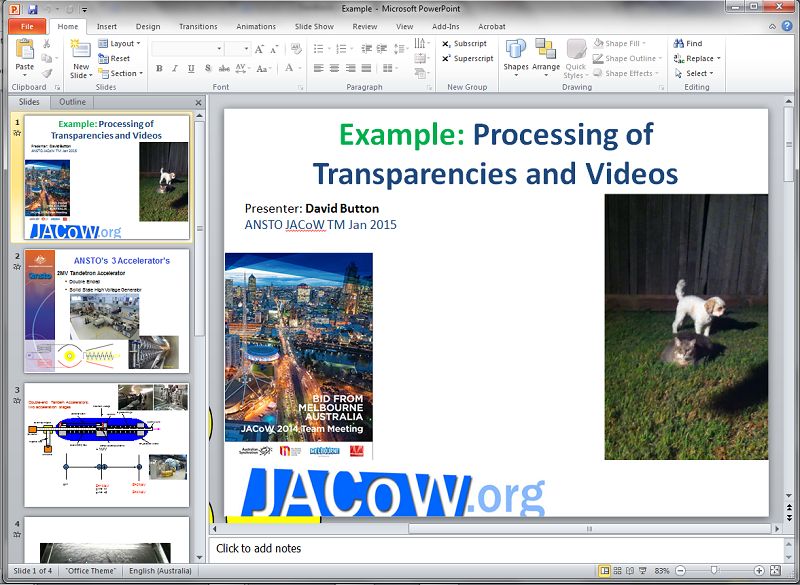This screenshot has height=585, width=800.
Task: Toggle underline formatting
Action: point(191,69)
